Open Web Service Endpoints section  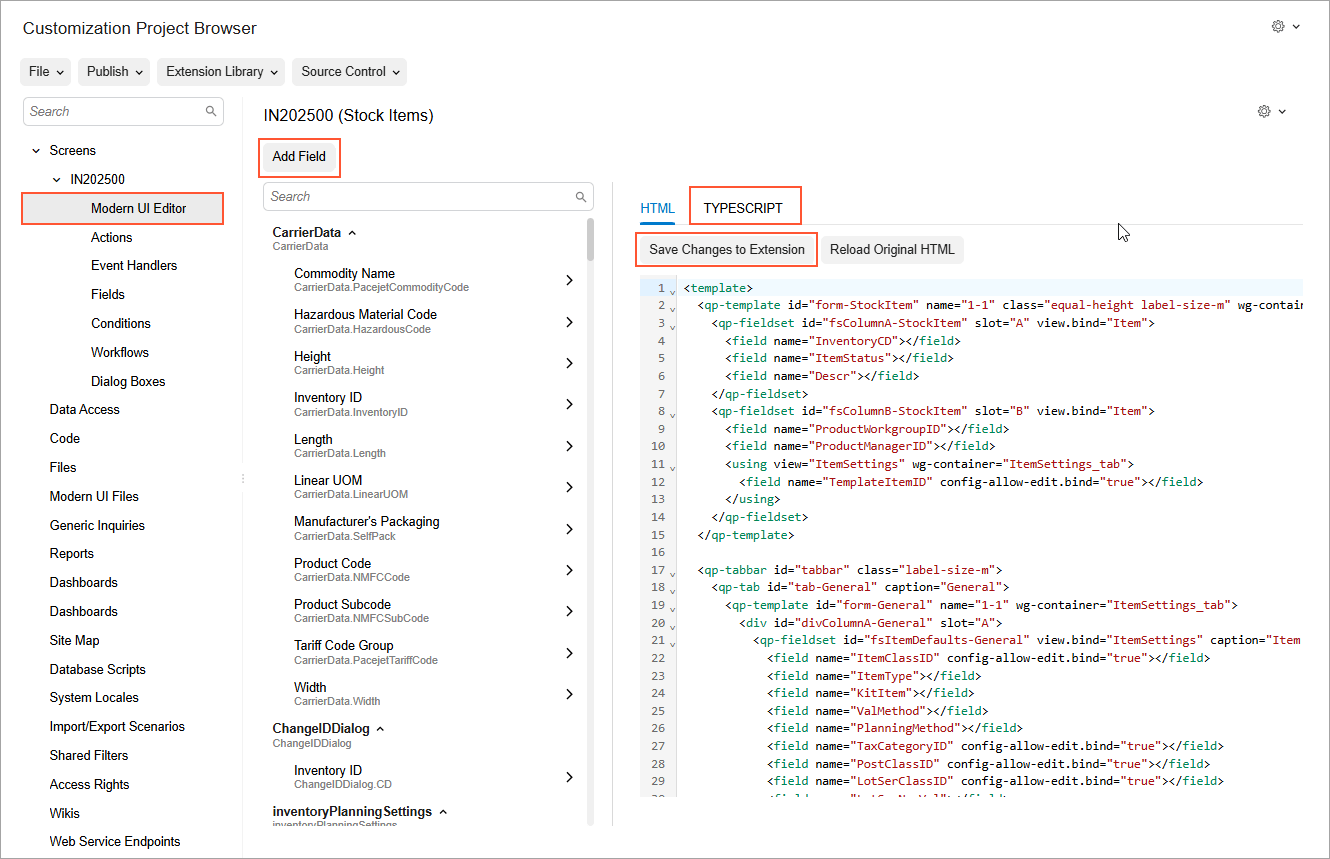115,842
